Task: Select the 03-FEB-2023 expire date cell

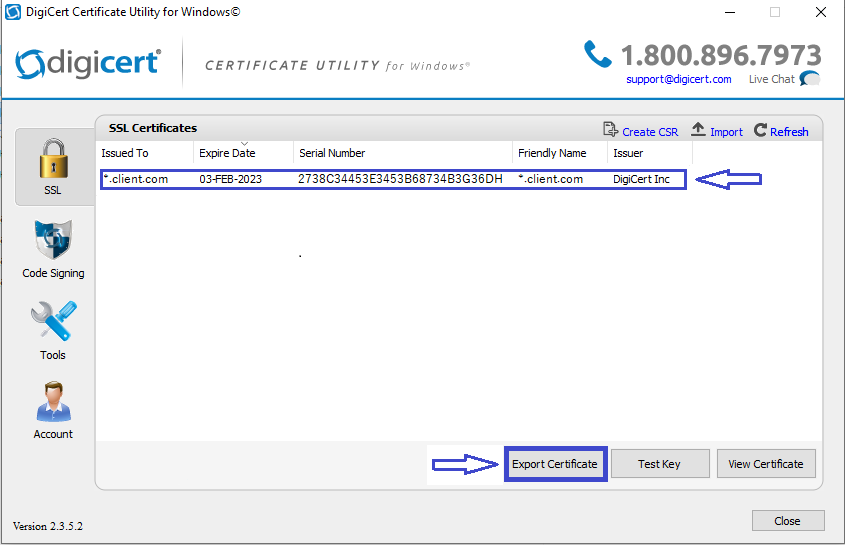Action: [x=231, y=179]
